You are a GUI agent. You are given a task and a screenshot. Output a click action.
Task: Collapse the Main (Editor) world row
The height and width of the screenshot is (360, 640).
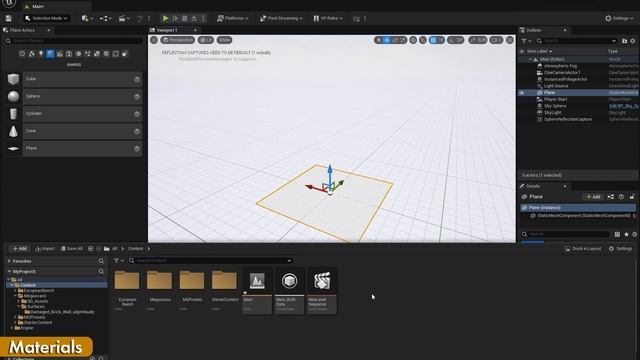click(531, 59)
